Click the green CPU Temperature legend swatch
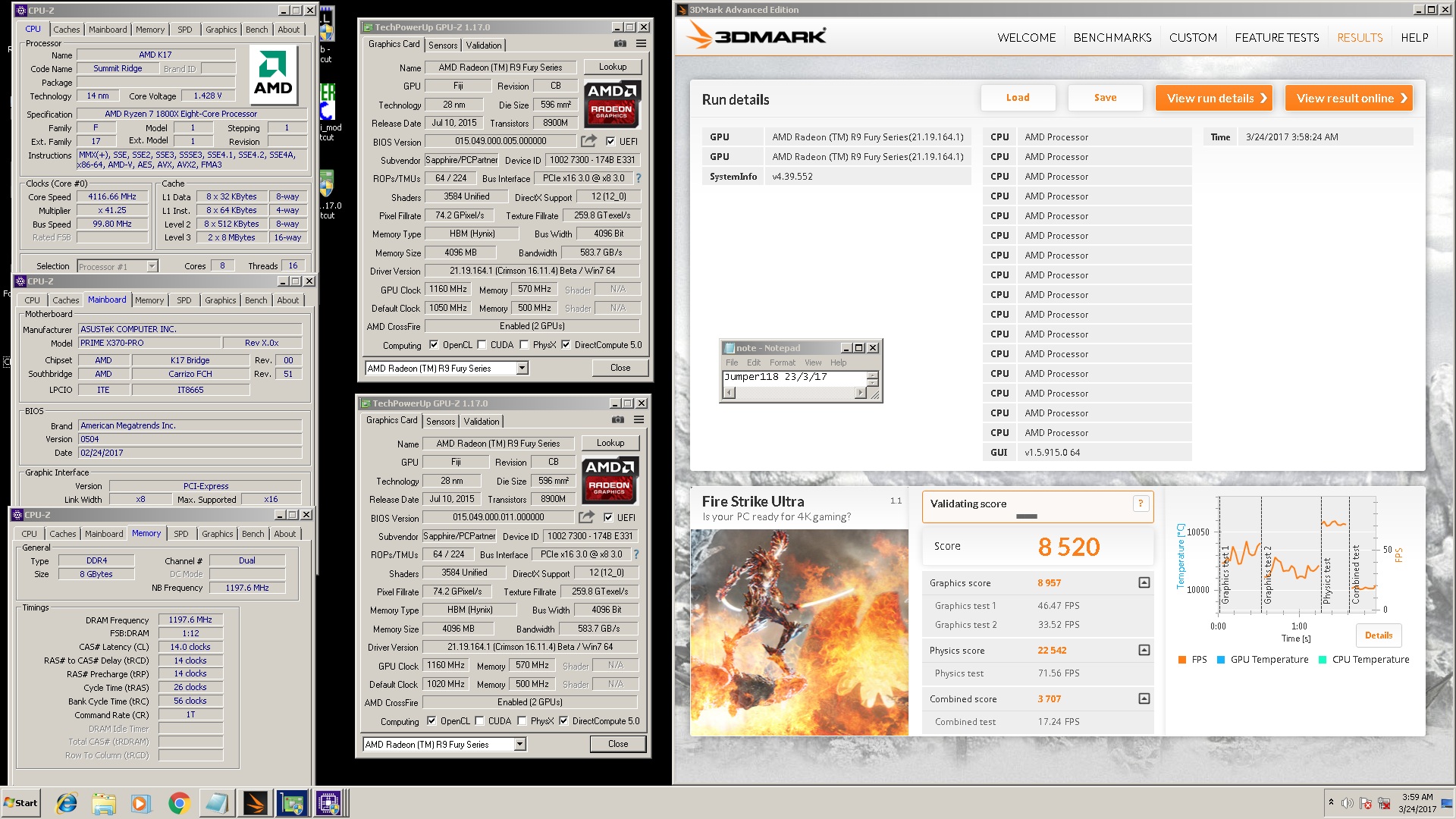The height and width of the screenshot is (819, 1456). (x=1323, y=660)
